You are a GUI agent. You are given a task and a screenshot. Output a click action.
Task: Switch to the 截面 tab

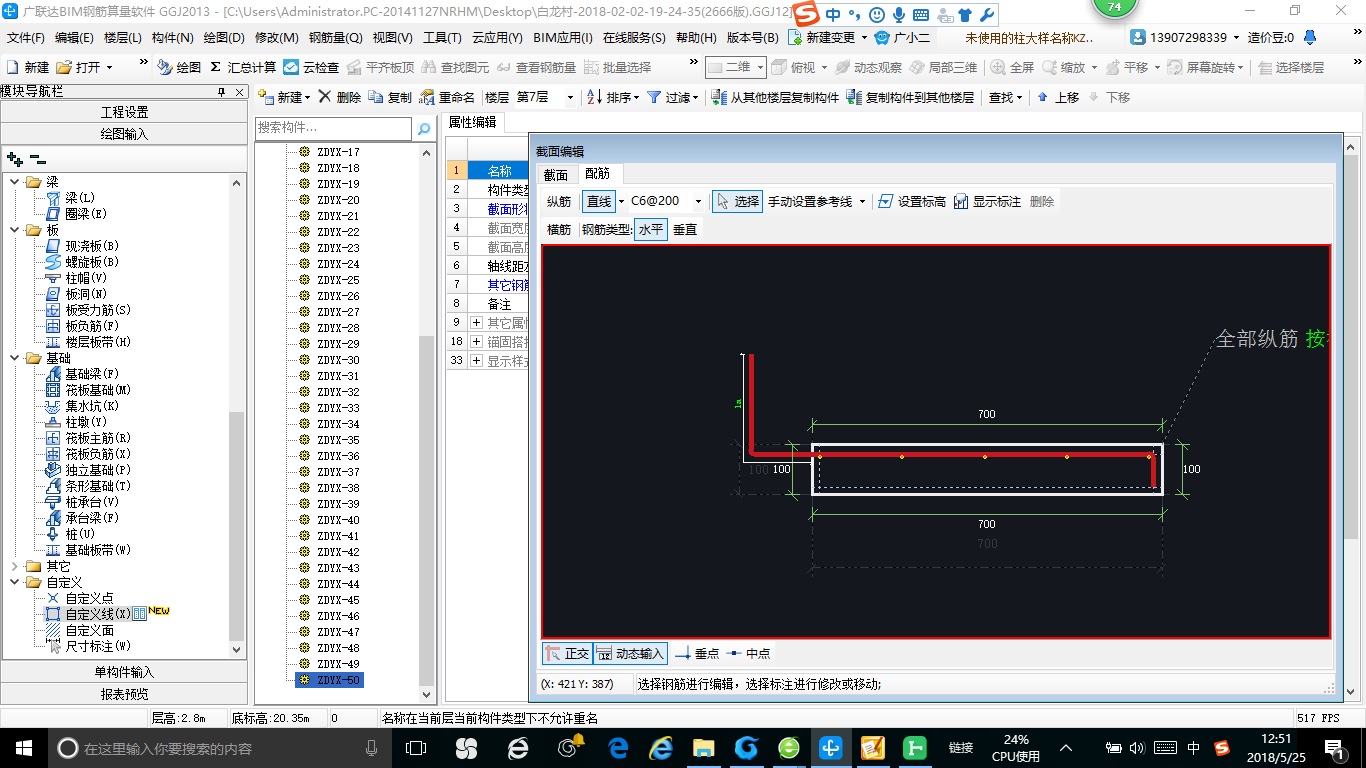point(555,174)
